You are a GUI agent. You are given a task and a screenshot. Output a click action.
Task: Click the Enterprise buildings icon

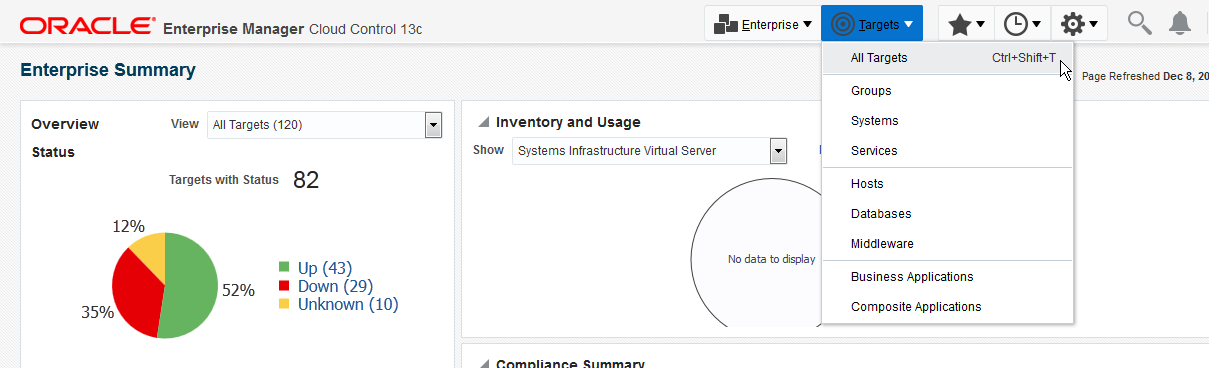(726, 24)
